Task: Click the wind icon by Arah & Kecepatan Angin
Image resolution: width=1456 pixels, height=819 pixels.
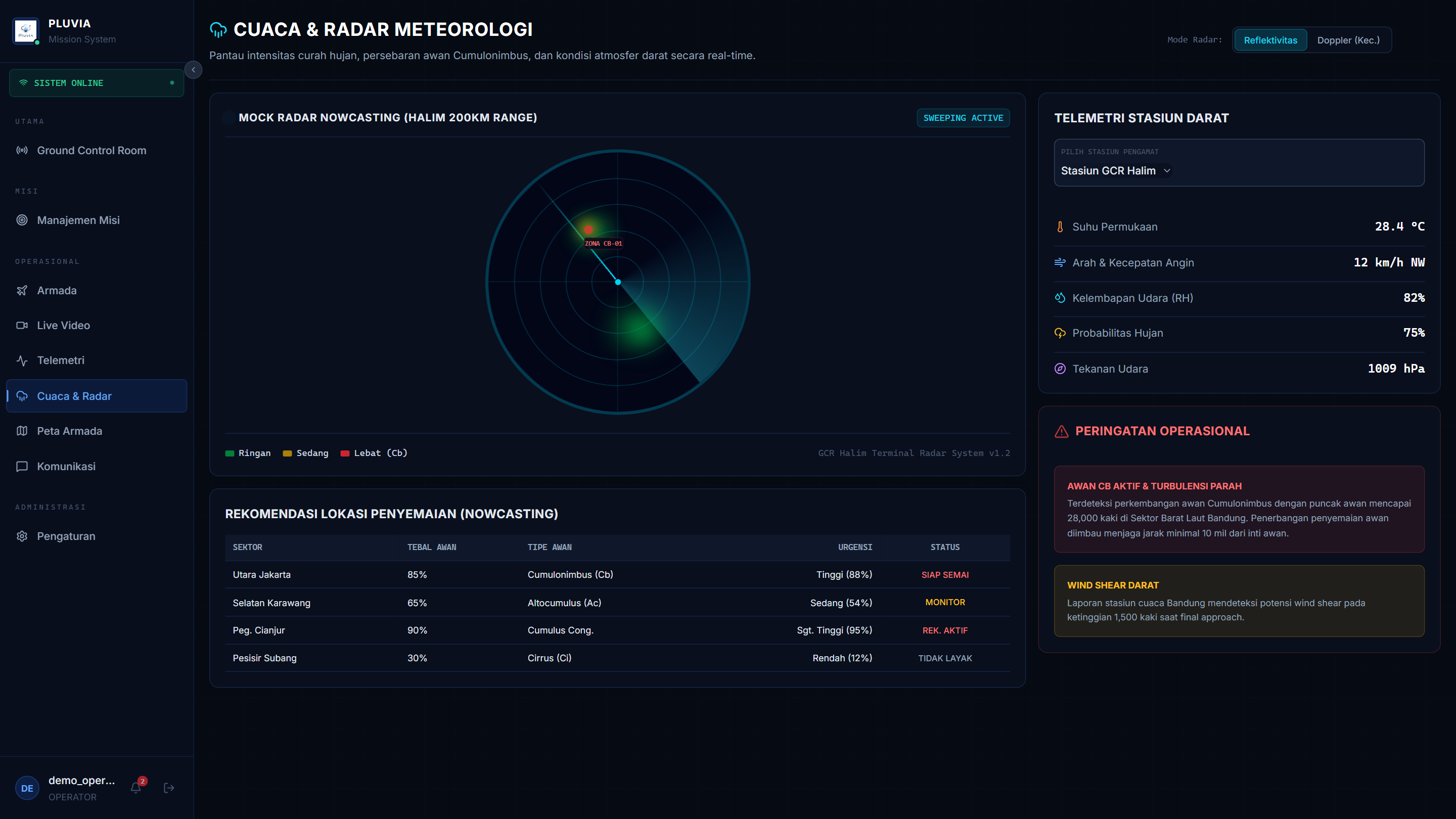Action: click(1060, 263)
